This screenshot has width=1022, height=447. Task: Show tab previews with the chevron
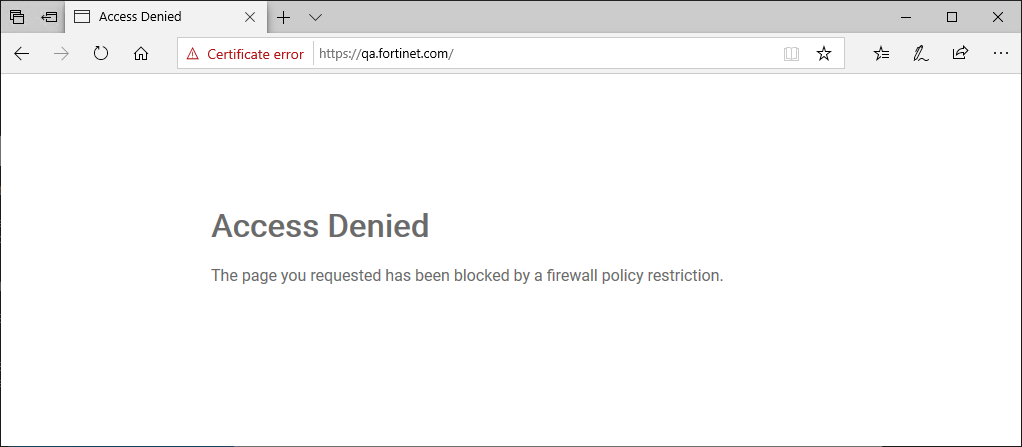click(x=315, y=17)
